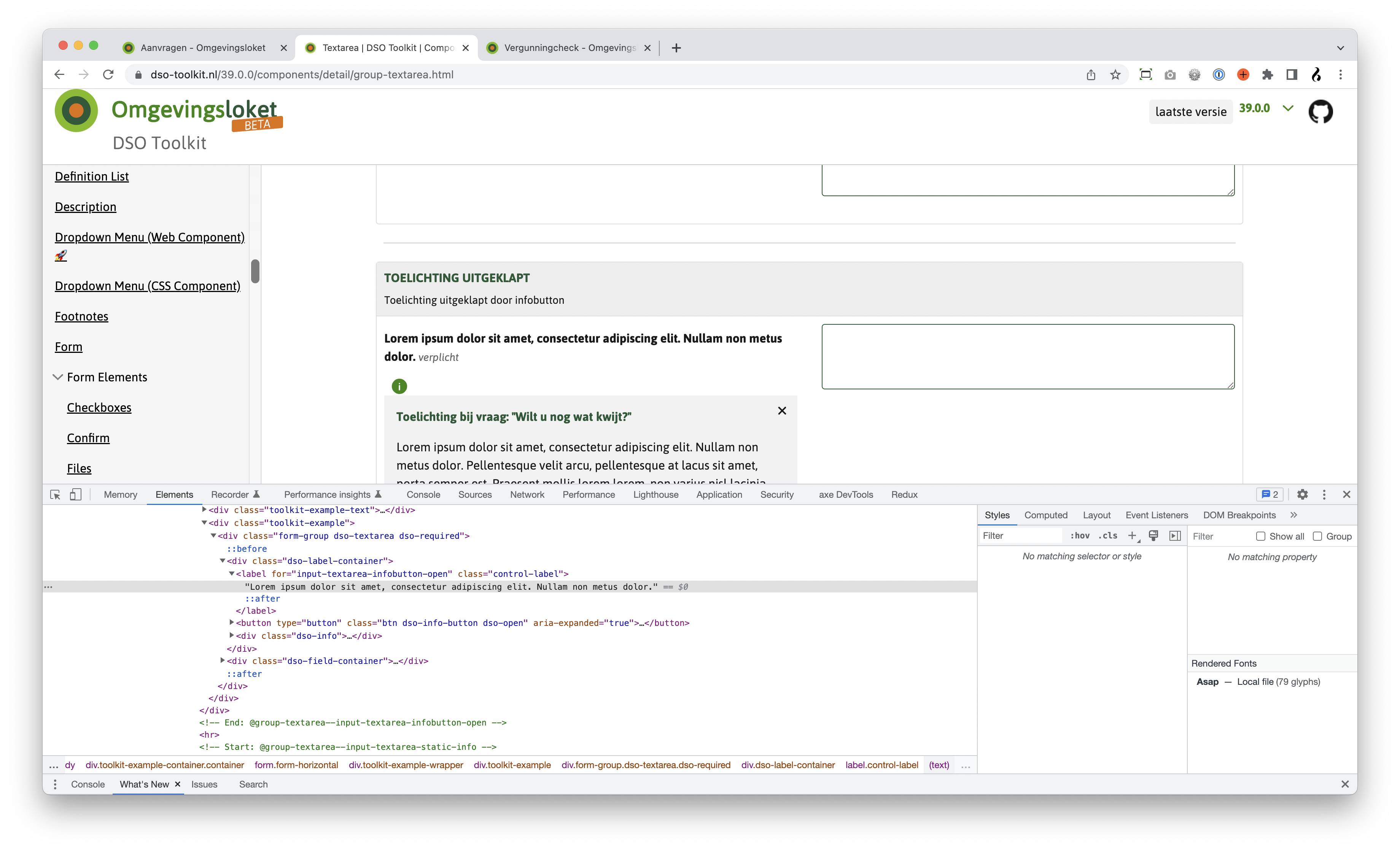Expand the dso-field-container div node
This screenshot has width=1400, height=851.
click(223, 661)
